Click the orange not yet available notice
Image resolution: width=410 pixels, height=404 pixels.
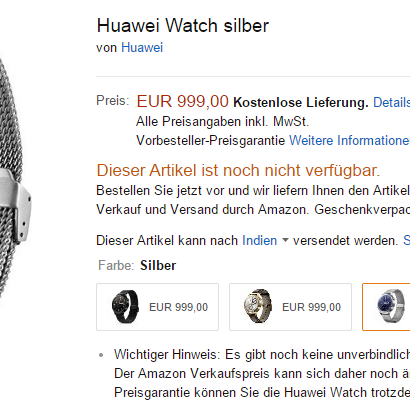click(x=238, y=170)
